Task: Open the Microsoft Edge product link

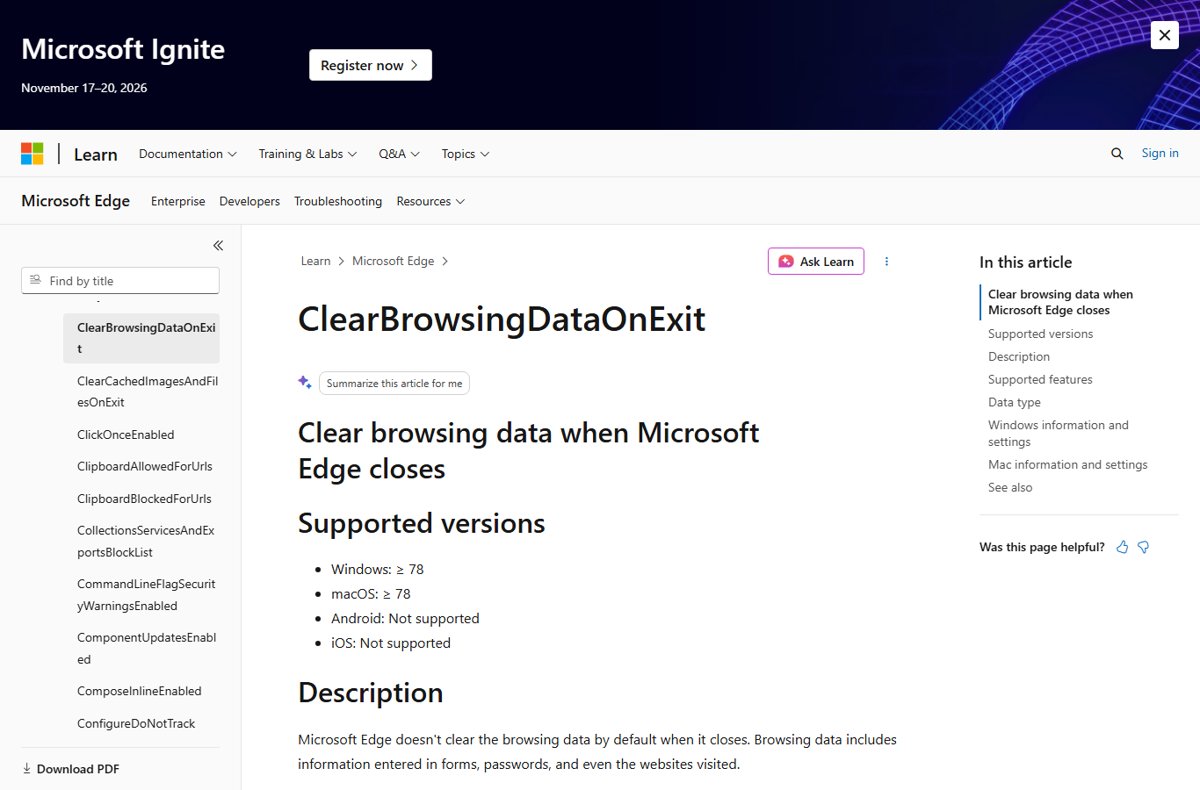Action: (76, 201)
